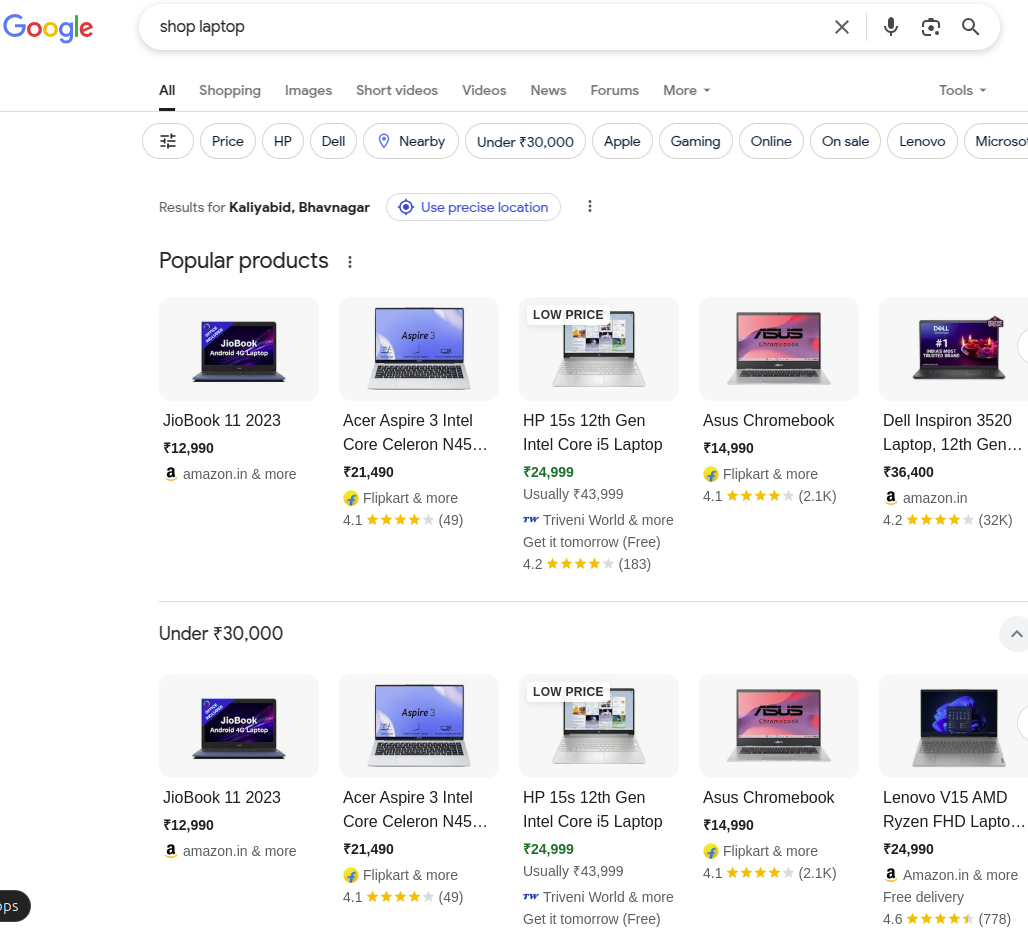Toggle the Dell brand filter chip
Image resolution: width=1028 pixels, height=933 pixels.
point(333,141)
